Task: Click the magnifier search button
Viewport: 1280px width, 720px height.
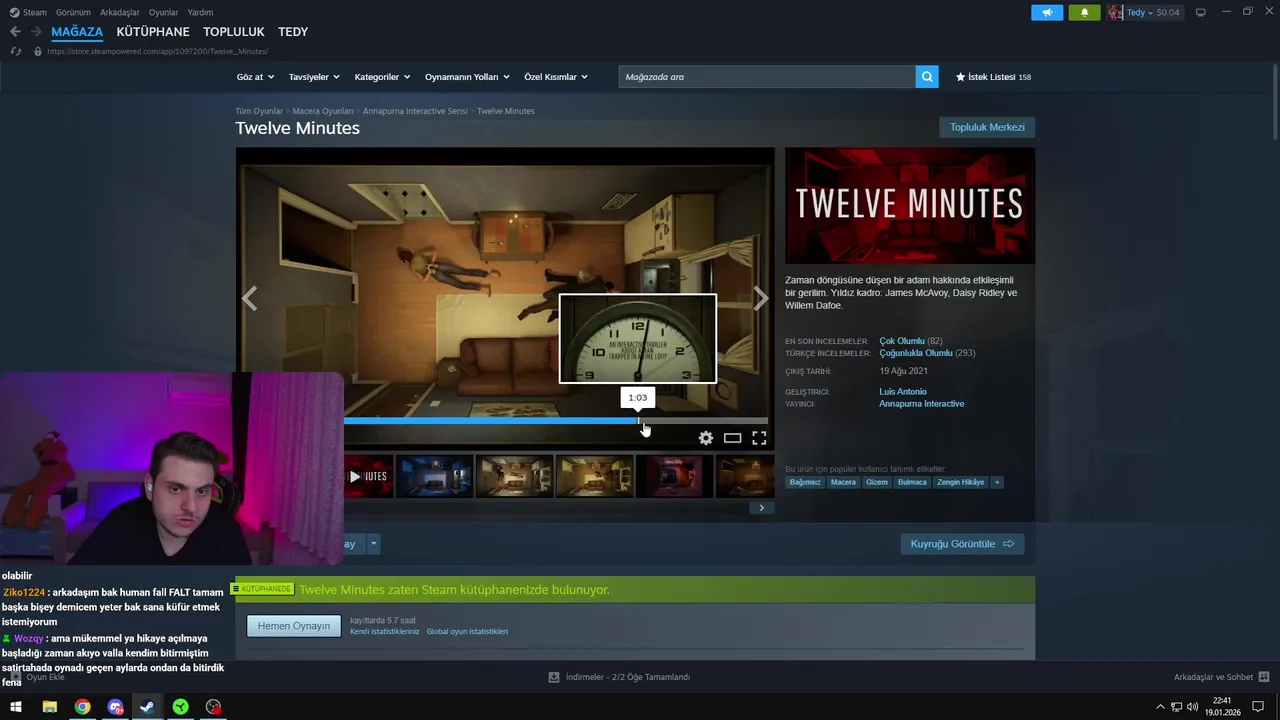Action: coord(927,77)
